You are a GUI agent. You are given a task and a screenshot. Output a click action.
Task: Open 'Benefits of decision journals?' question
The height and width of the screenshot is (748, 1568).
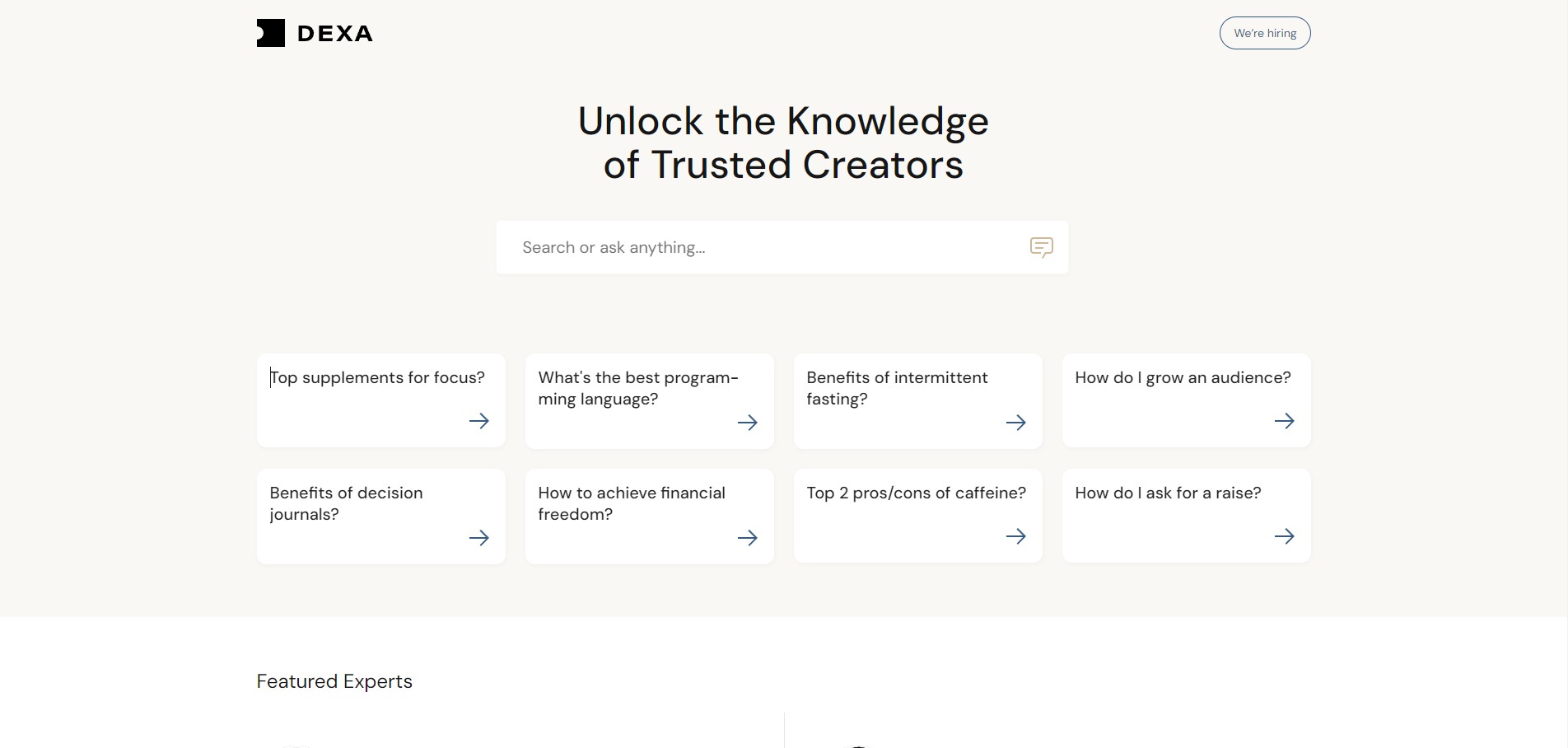[346, 503]
